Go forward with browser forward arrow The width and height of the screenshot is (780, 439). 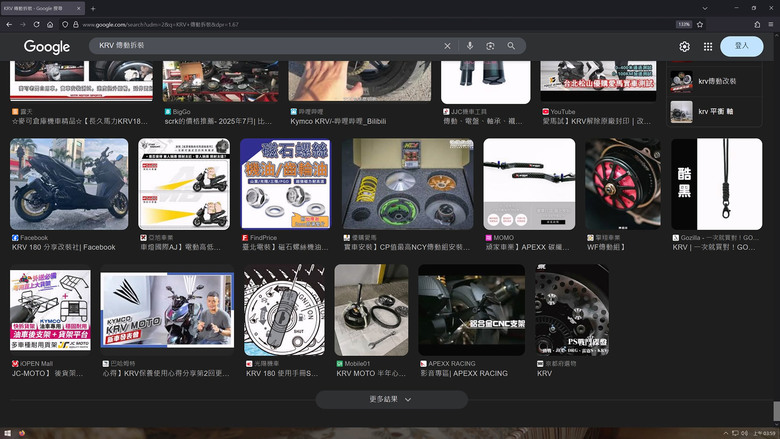tap(23, 24)
